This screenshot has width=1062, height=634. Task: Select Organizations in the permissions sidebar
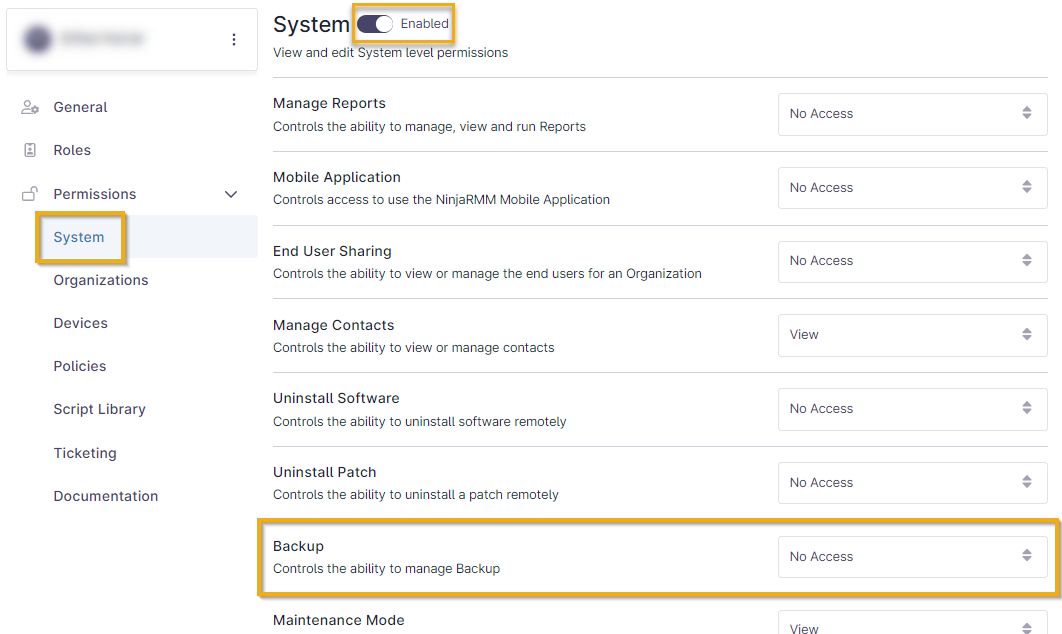pyautogui.click(x=101, y=280)
